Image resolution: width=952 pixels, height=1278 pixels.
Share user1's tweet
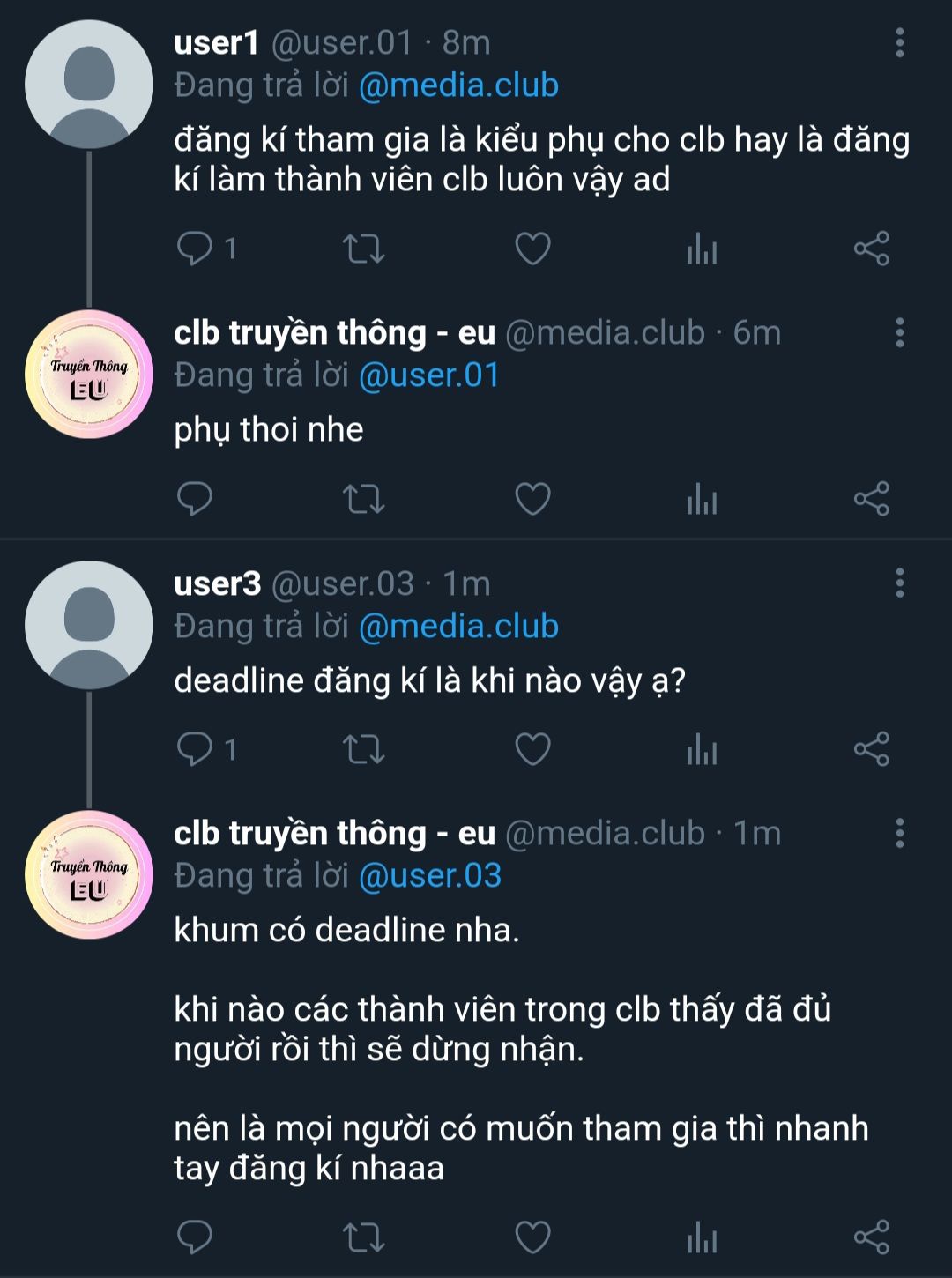(871, 249)
